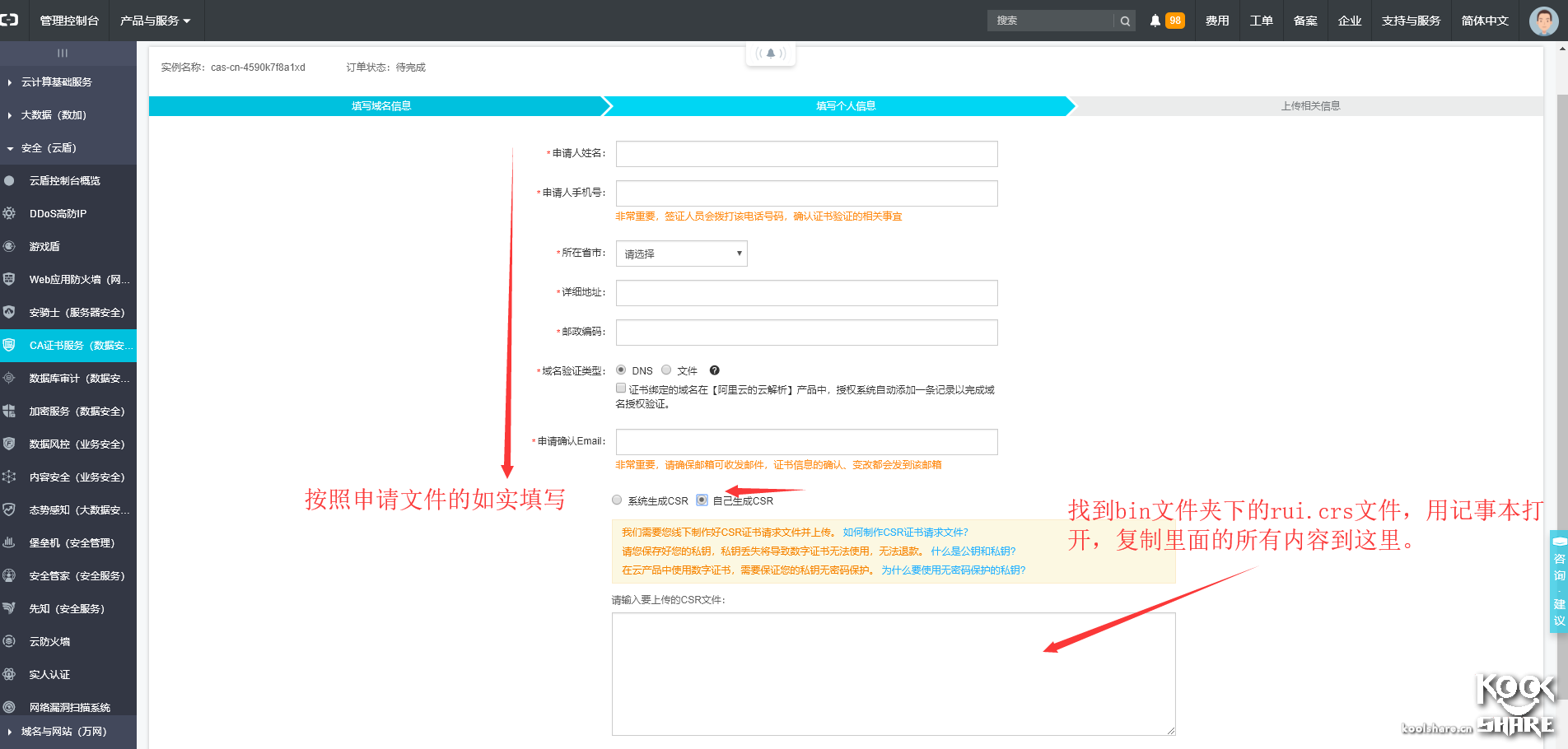Screen dimensions: 1568x749
Task: Click the CSR file content textarea
Action: click(893, 673)
